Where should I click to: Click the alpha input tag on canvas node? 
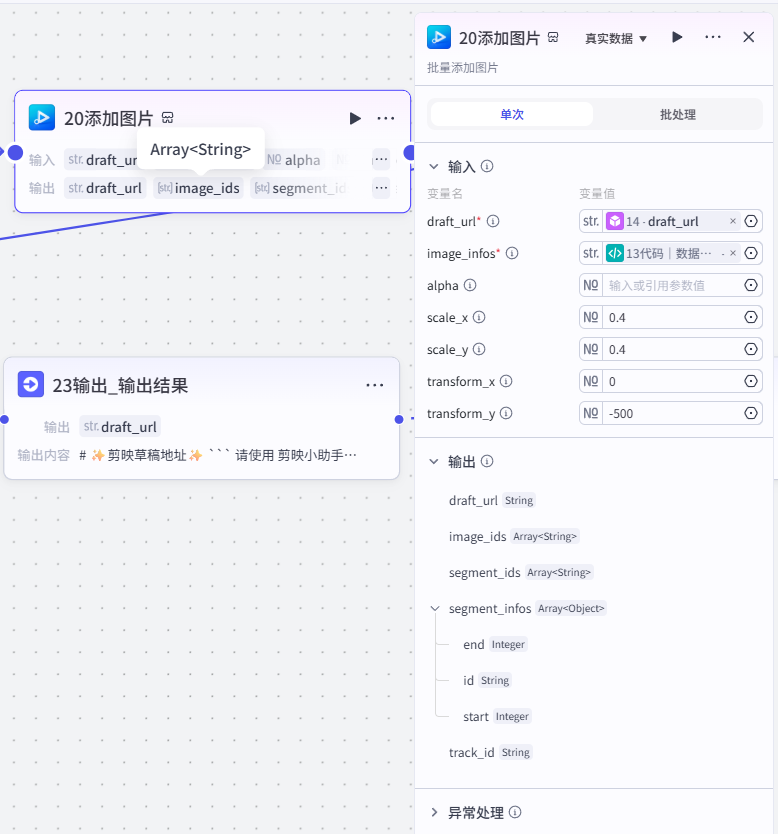pyautogui.click(x=294, y=160)
